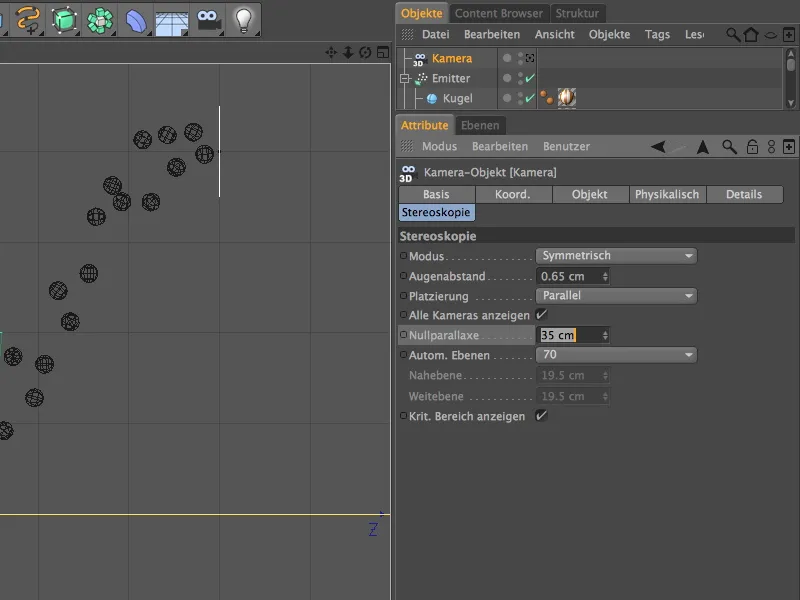800x600 pixels.
Task: Uncheck Alle Kameras anzeigen
Action: tap(541, 315)
